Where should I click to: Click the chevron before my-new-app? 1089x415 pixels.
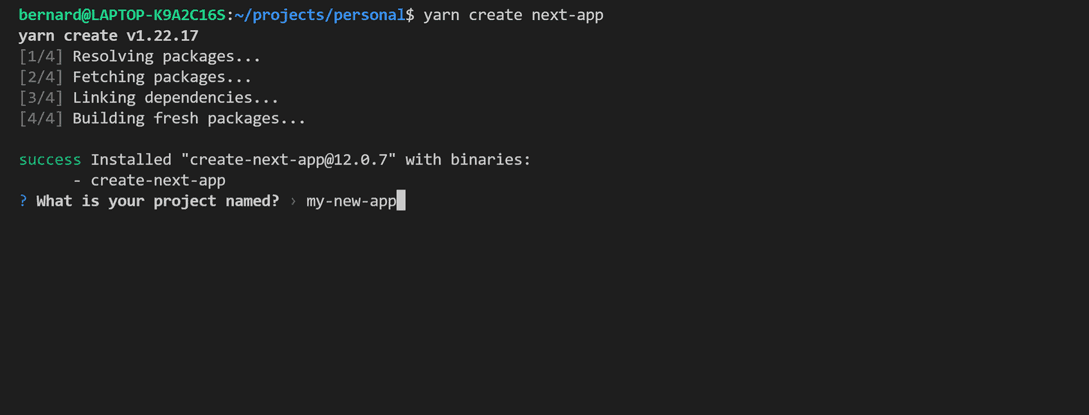[x=293, y=202]
